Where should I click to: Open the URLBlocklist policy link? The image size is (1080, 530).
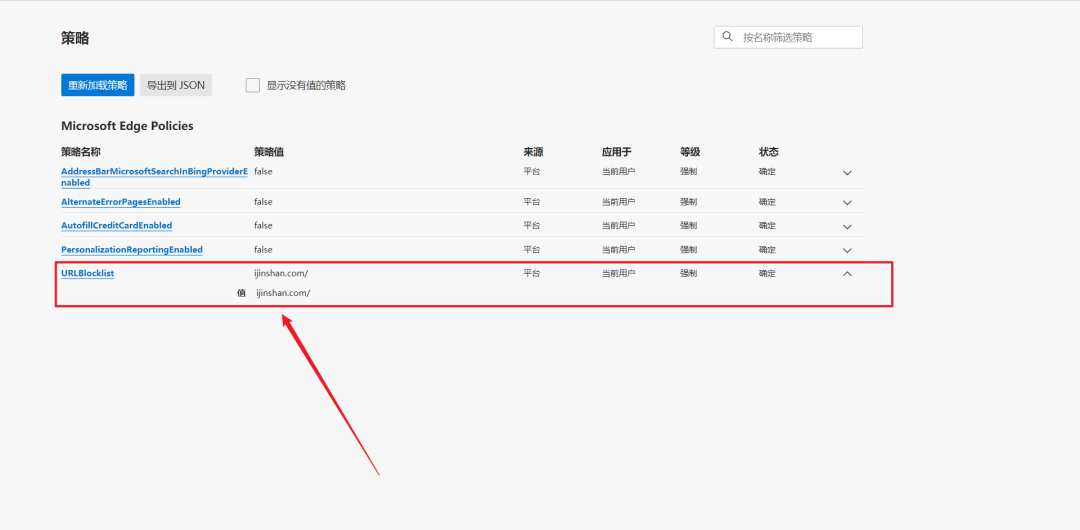coord(87,273)
